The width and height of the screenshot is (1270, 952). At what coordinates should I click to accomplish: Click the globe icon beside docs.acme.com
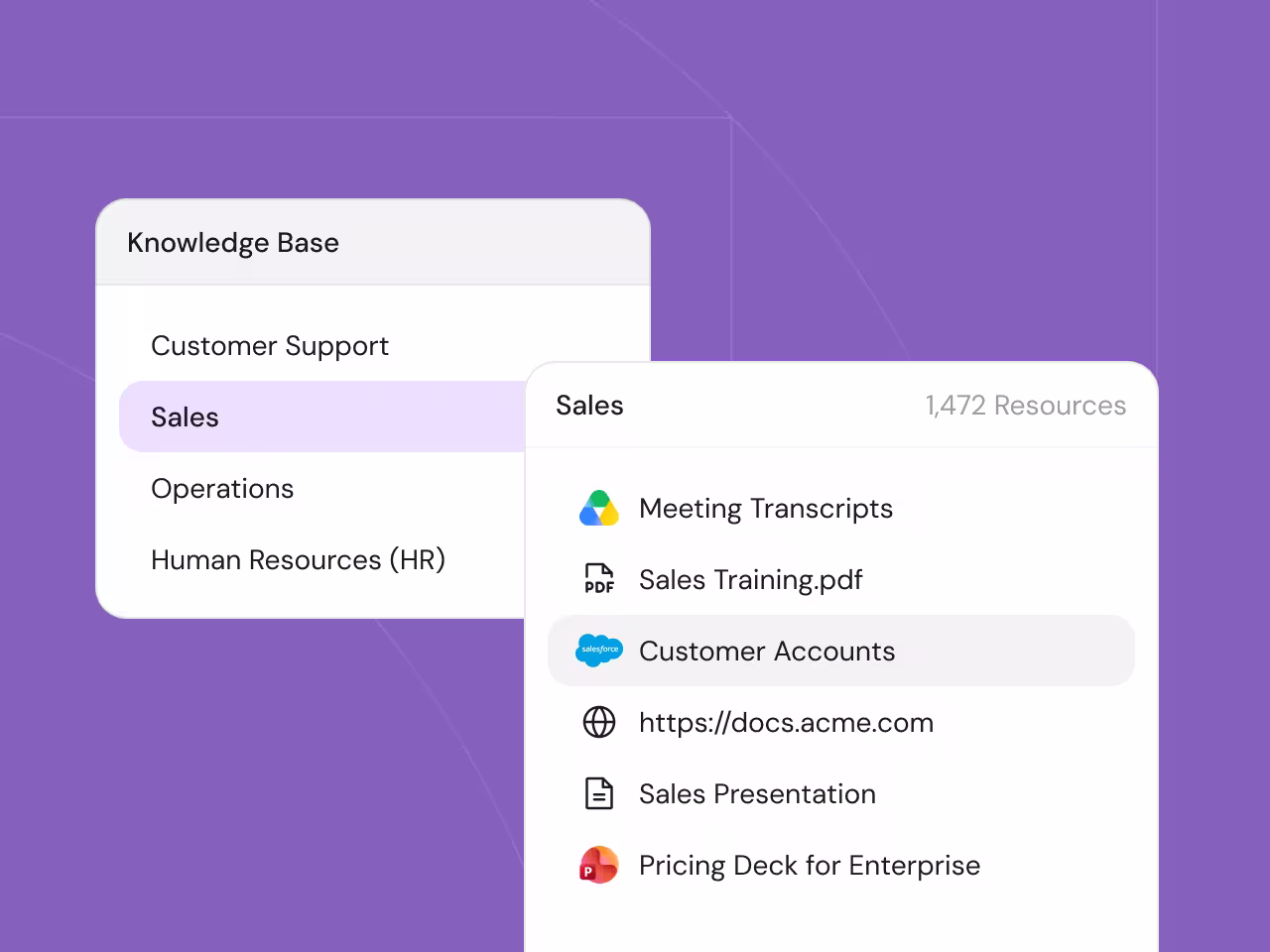[599, 722]
